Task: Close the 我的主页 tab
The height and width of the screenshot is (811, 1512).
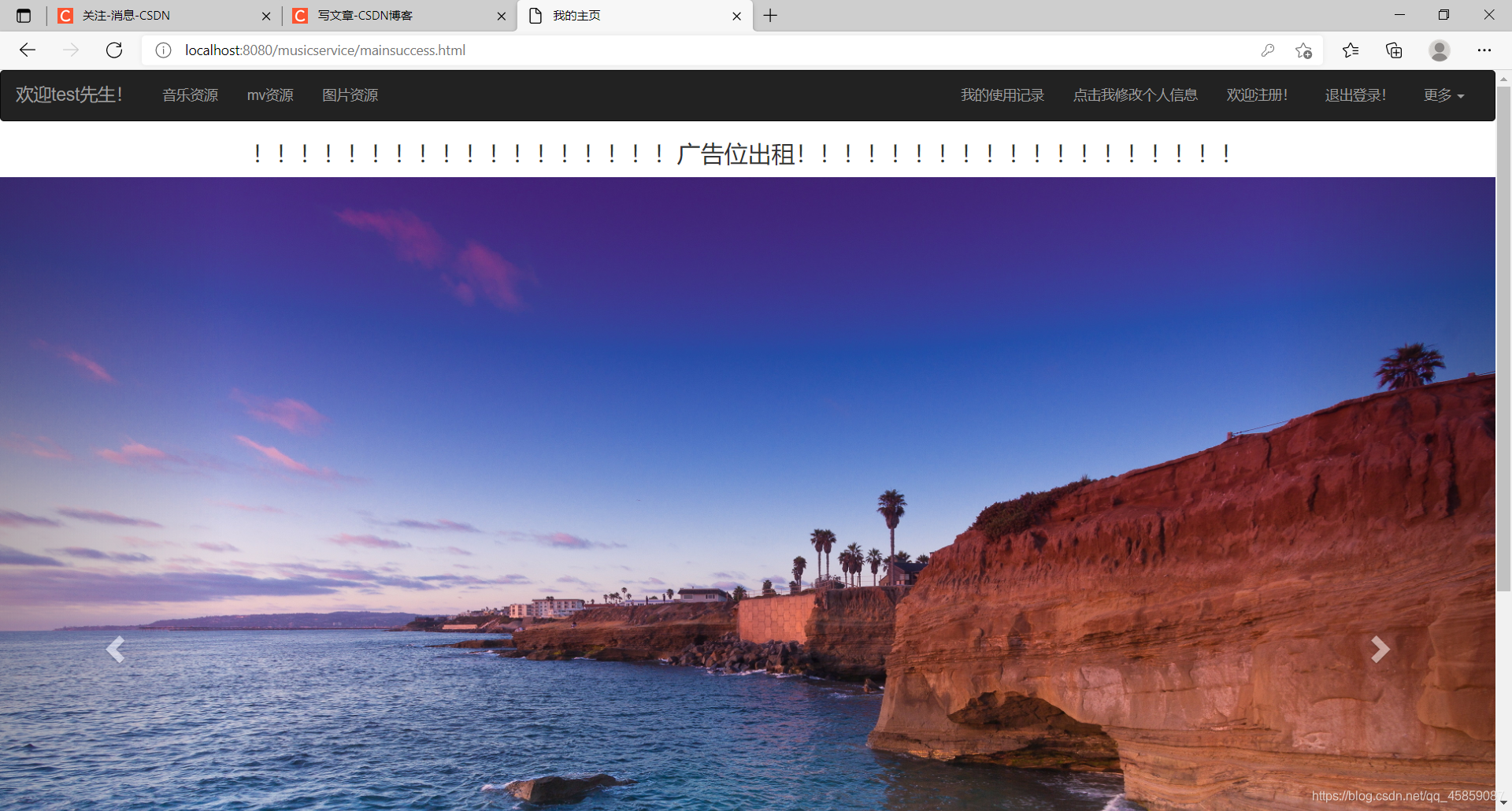Action: [x=737, y=16]
